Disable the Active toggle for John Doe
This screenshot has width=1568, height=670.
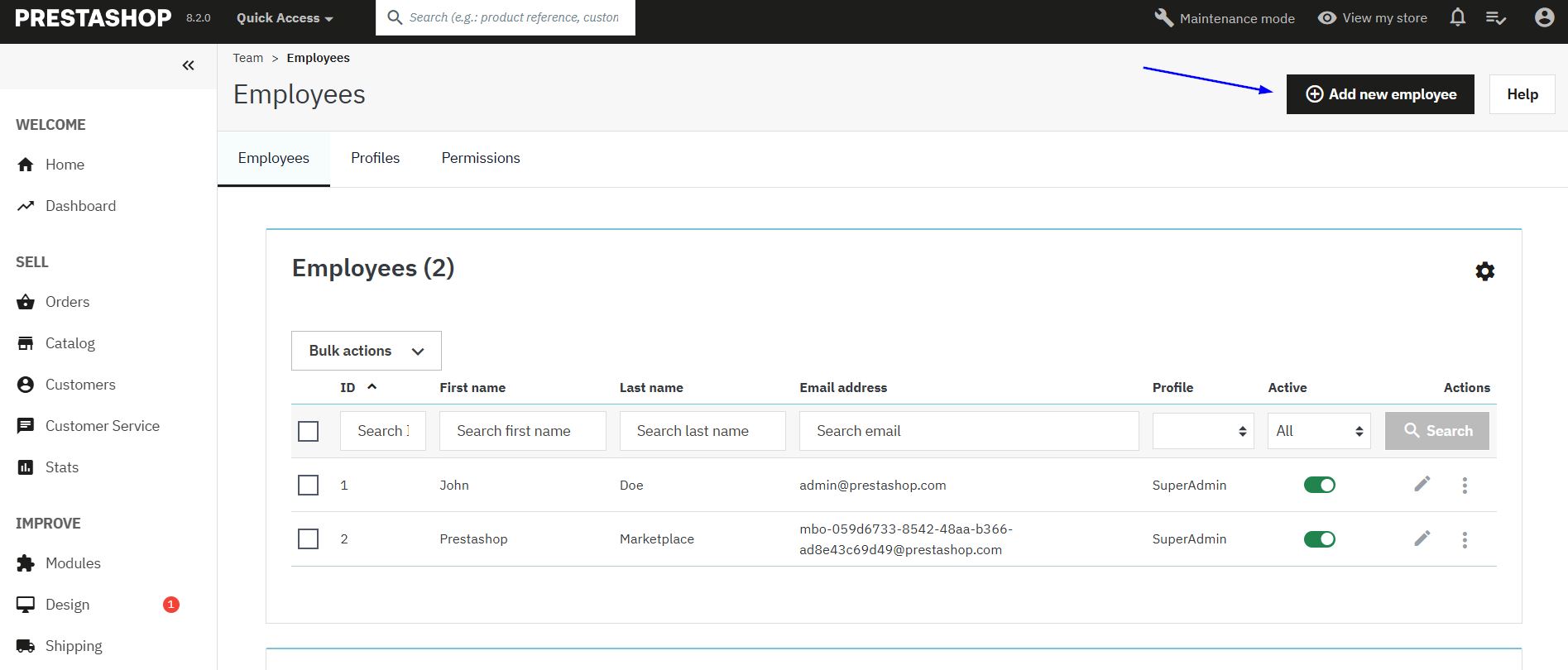1319,485
